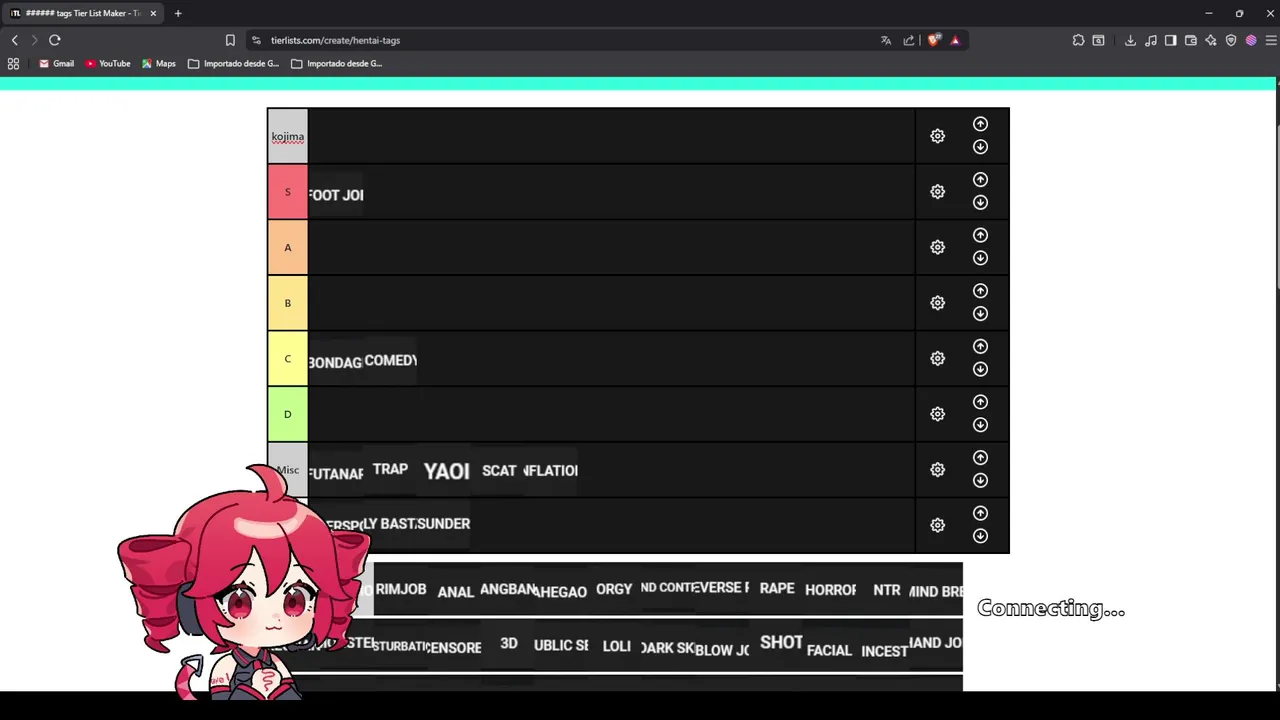This screenshot has height=720, width=1280.
Task: Click the translate page icon
Action: coord(886,40)
